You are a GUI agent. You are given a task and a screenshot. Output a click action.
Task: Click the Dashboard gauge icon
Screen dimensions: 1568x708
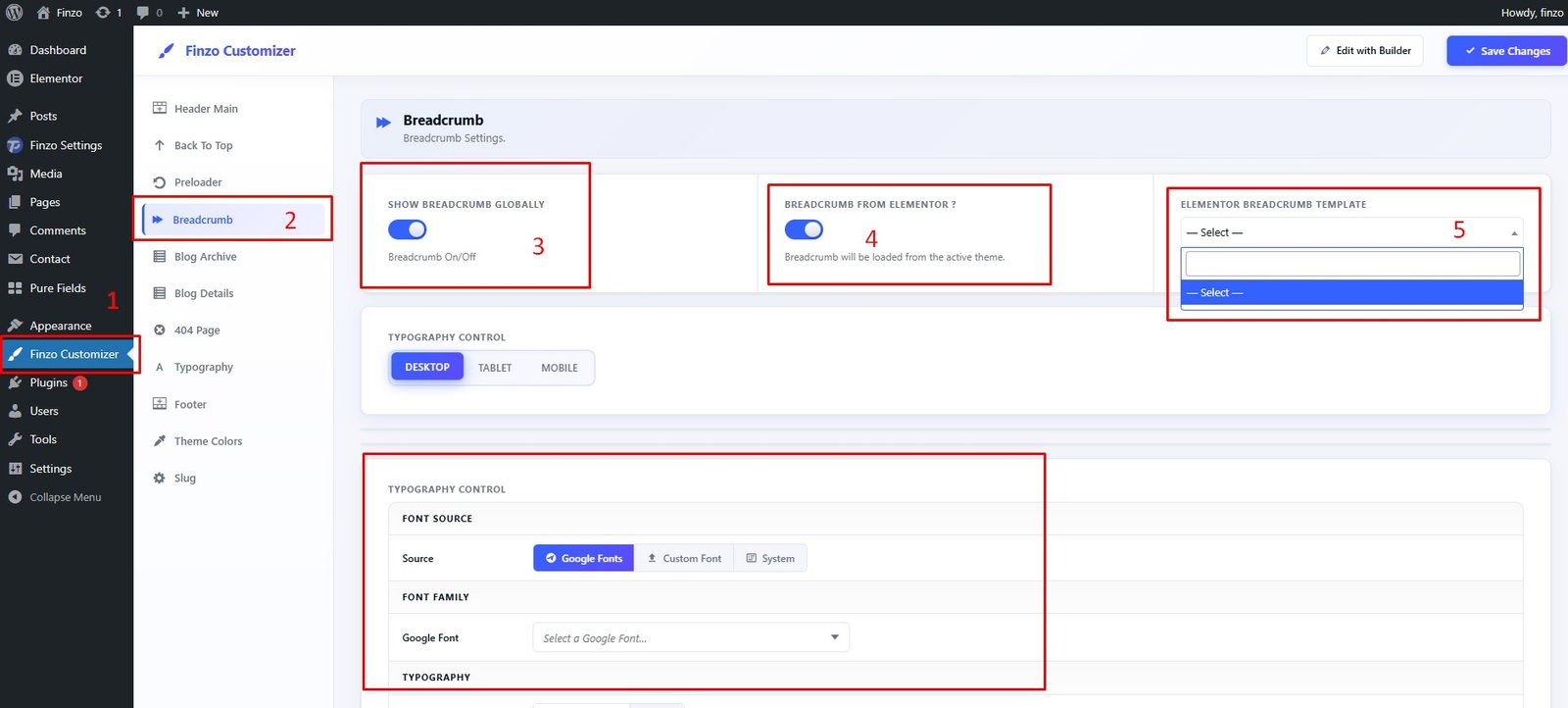pyautogui.click(x=15, y=50)
